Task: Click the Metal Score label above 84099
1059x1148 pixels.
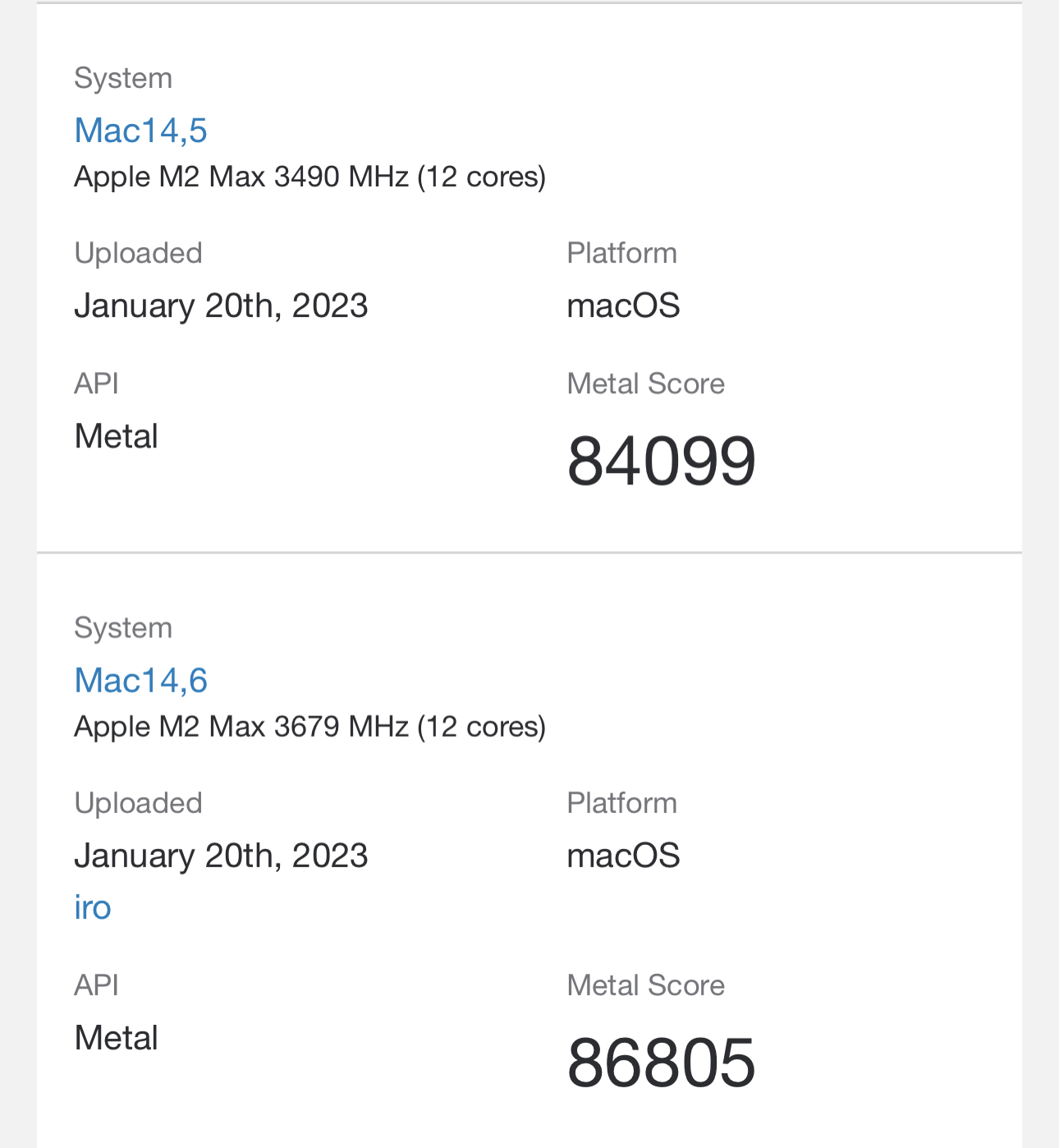Action: click(645, 383)
